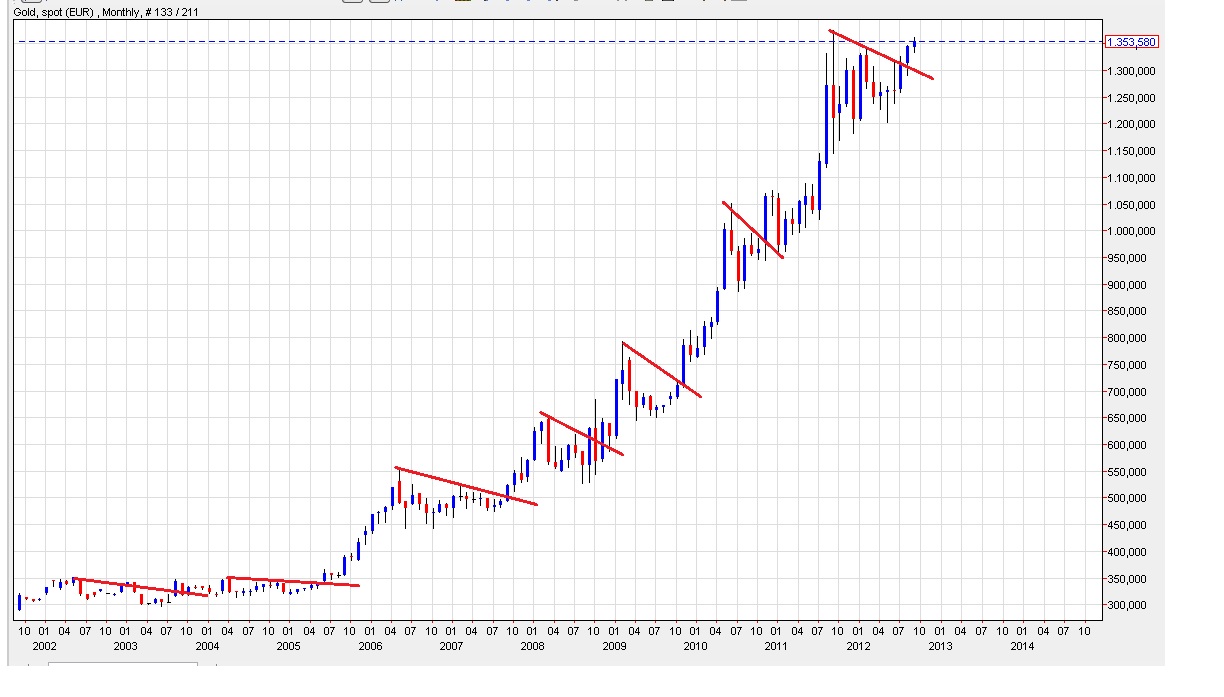Click the 2002 year label on time axis
The image size is (1224, 697).
(x=43, y=646)
